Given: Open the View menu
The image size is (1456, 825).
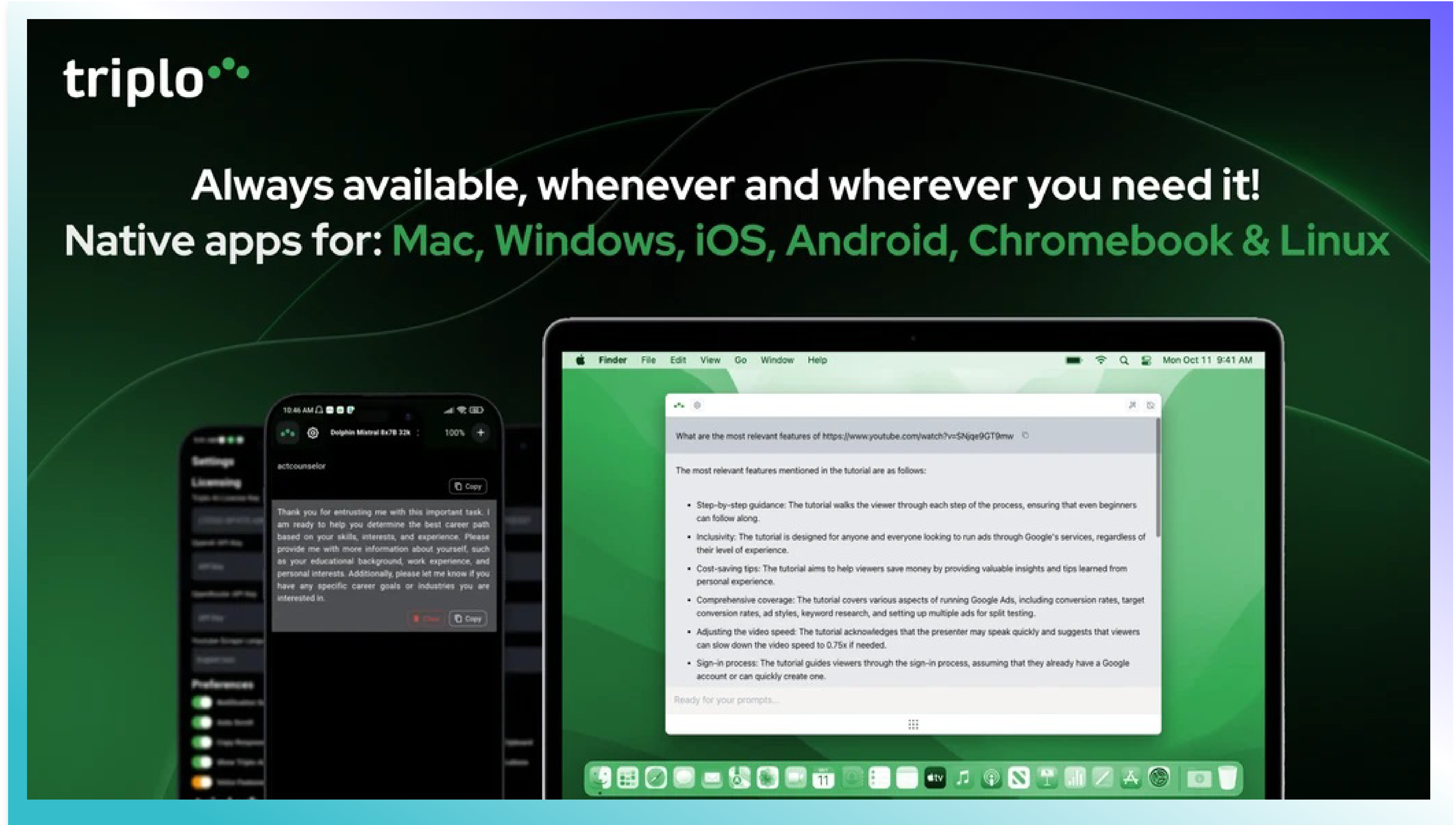Looking at the screenshot, I should coord(710,360).
